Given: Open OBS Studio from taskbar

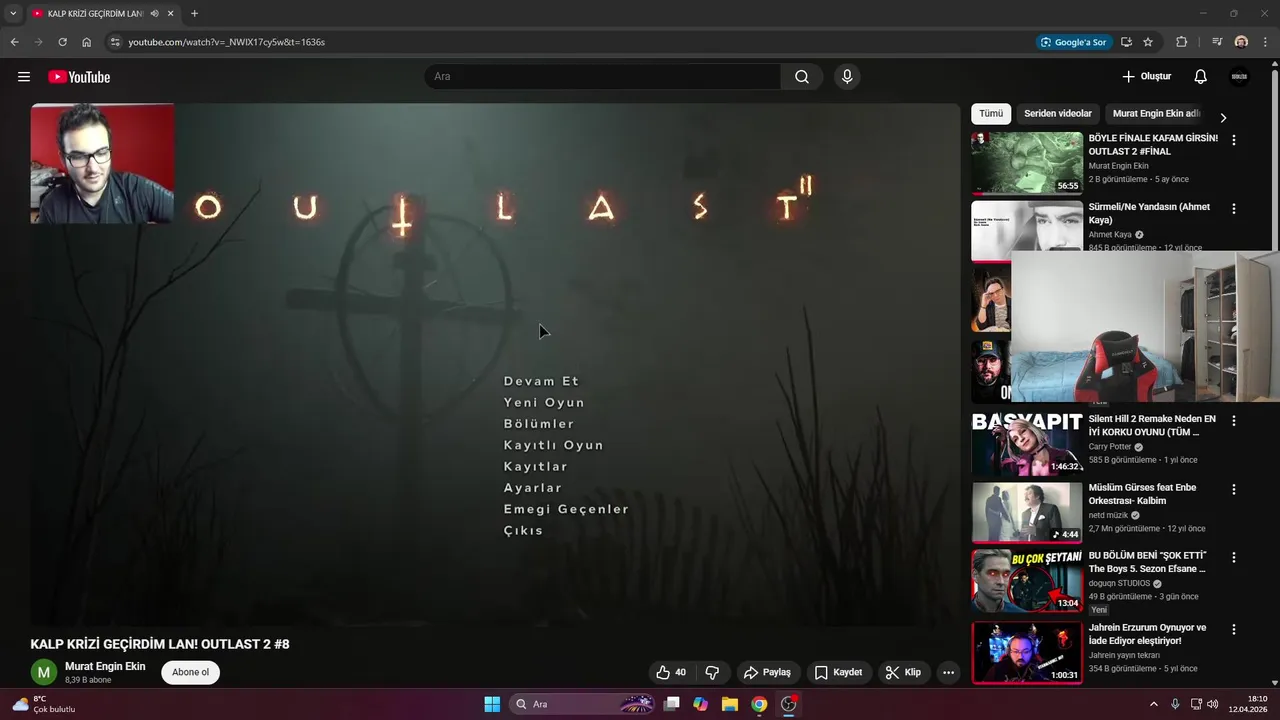Looking at the screenshot, I should (789, 704).
